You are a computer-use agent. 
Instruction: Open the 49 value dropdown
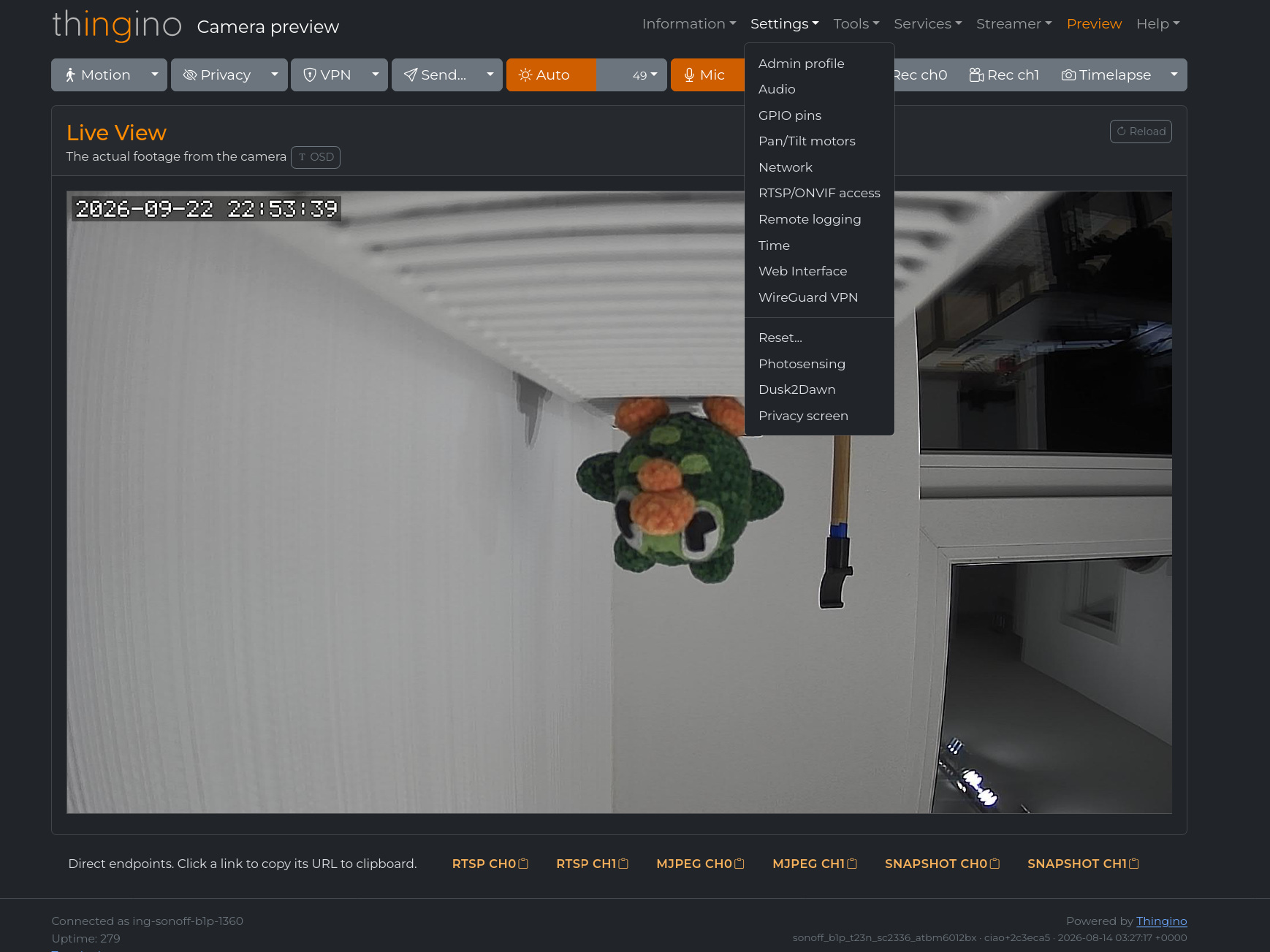coord(631,75)
